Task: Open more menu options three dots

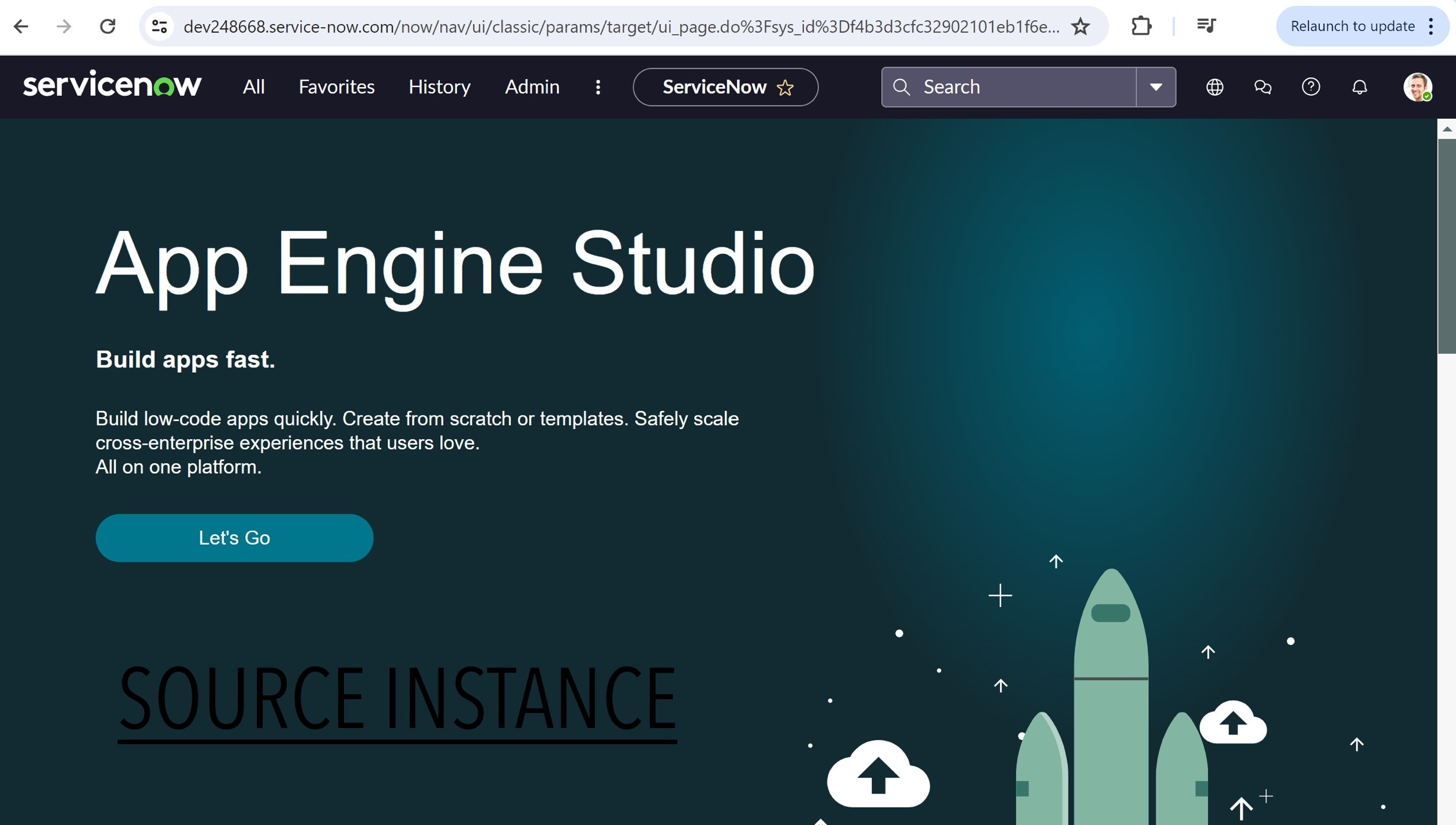Action: coord(598,87)
